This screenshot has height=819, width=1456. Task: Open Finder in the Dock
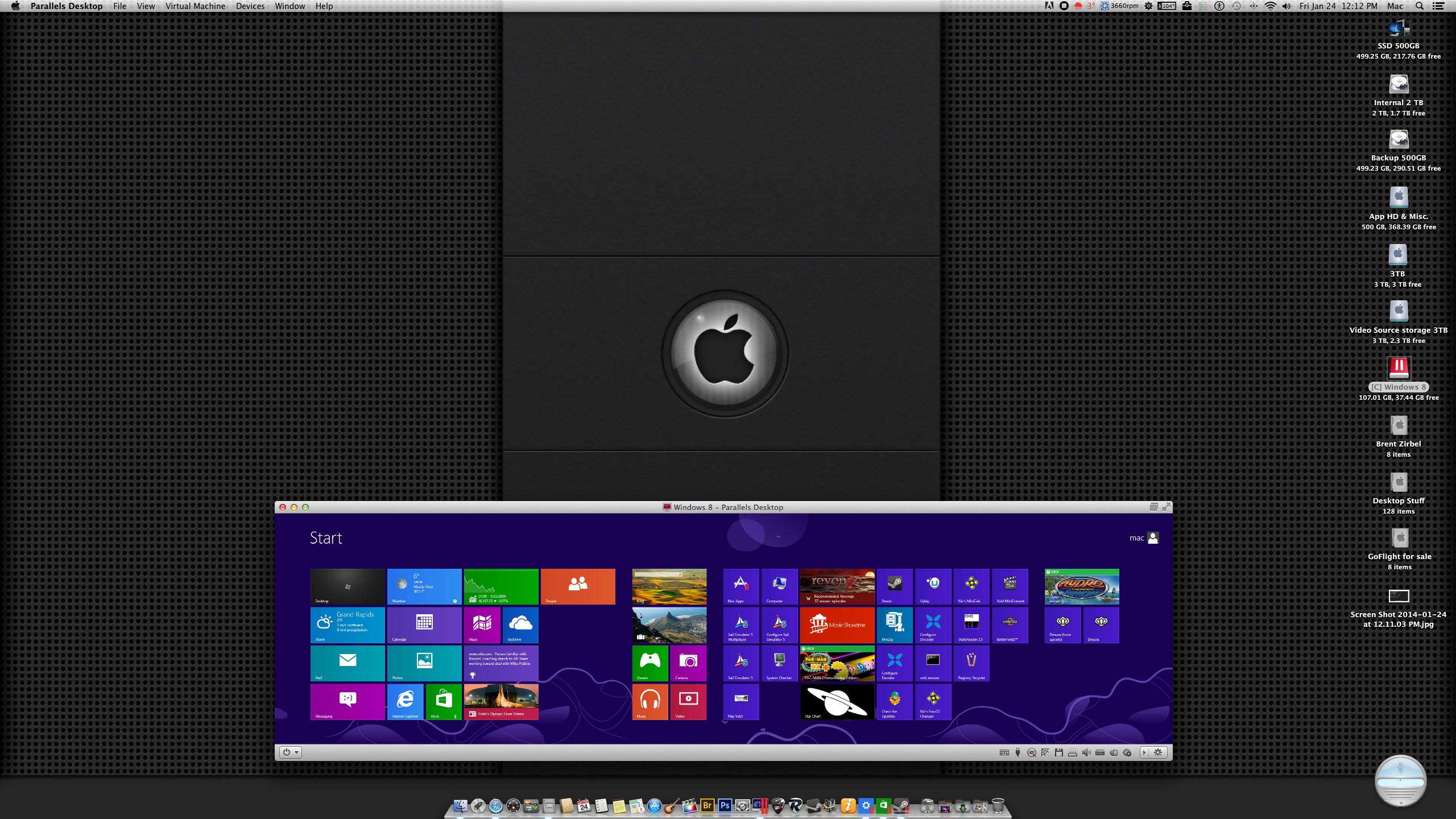coord(460,805)
